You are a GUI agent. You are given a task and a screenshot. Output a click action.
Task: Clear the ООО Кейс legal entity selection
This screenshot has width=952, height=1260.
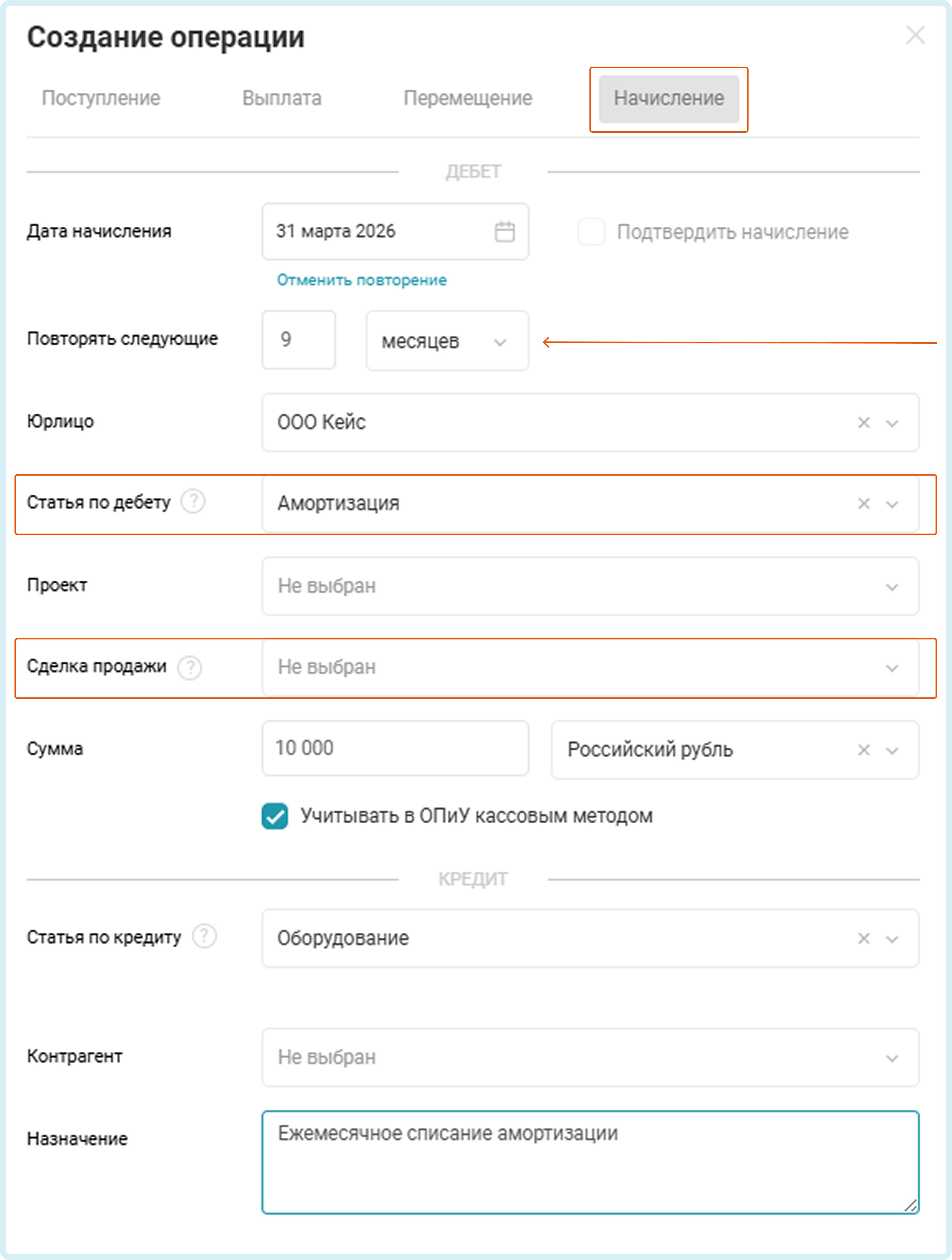coord(864,423)
